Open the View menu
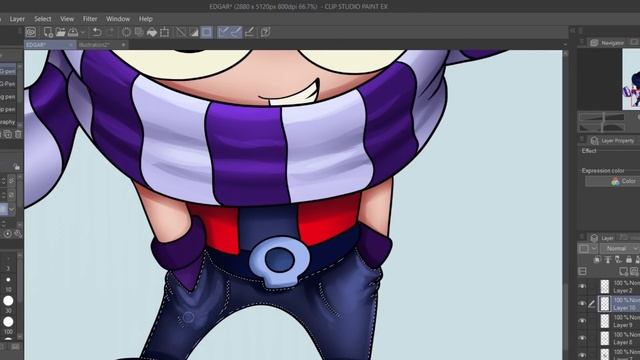Screen dimensions: 640x360 click(x=67, y=19)
